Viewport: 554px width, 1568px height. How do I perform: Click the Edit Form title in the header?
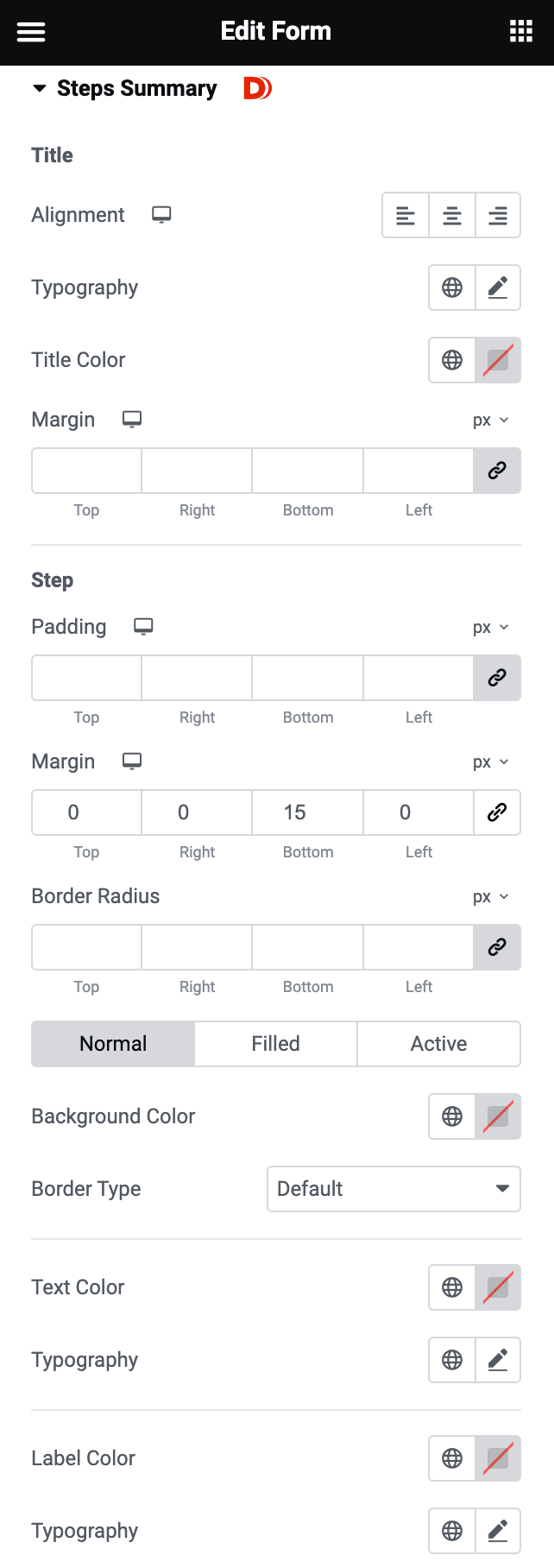(276, 31)
